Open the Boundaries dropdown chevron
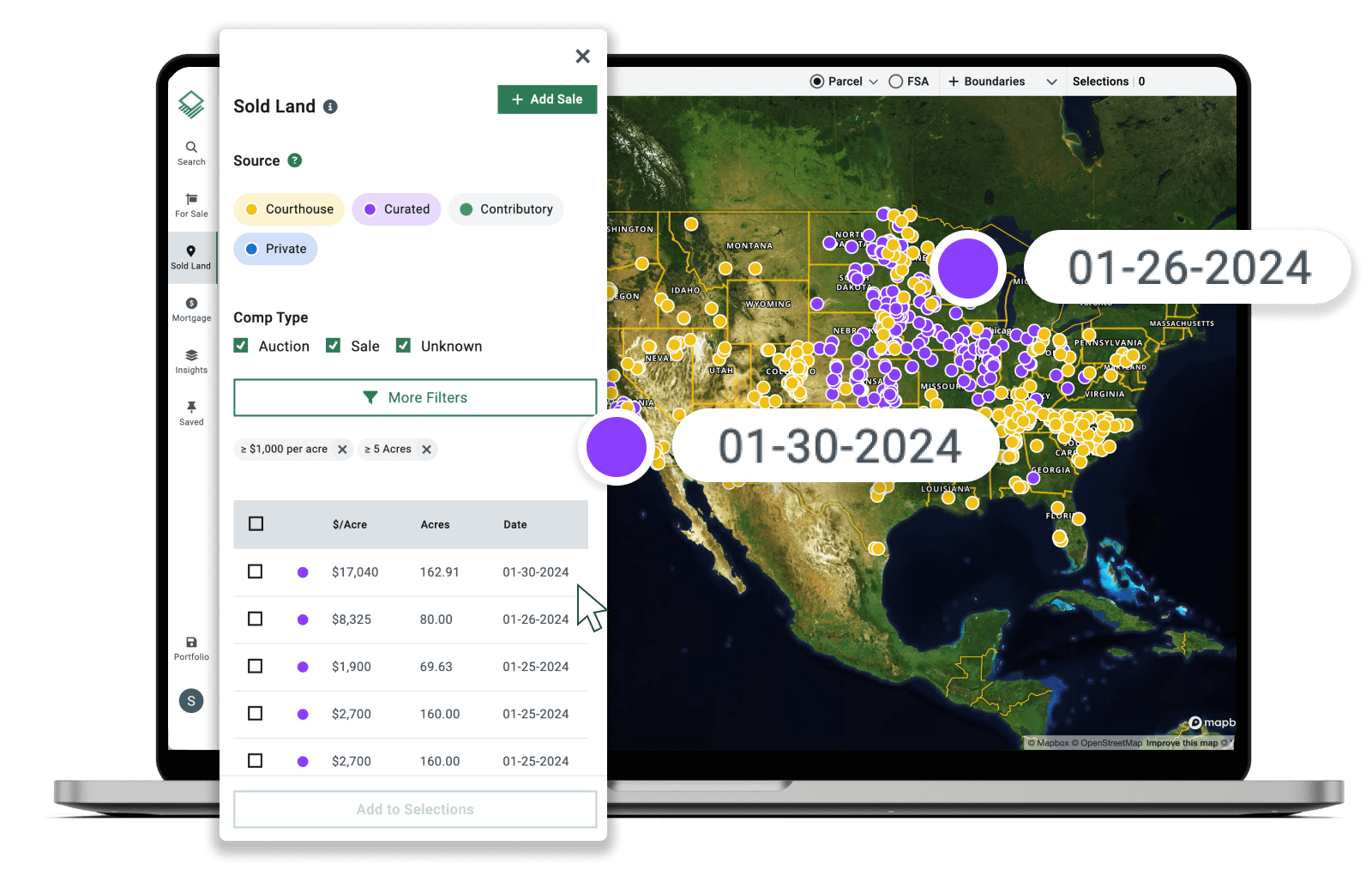Image resolution: width=1372 pixels, height=882 pixels. pyautogui.click(x=1051, y=81)
